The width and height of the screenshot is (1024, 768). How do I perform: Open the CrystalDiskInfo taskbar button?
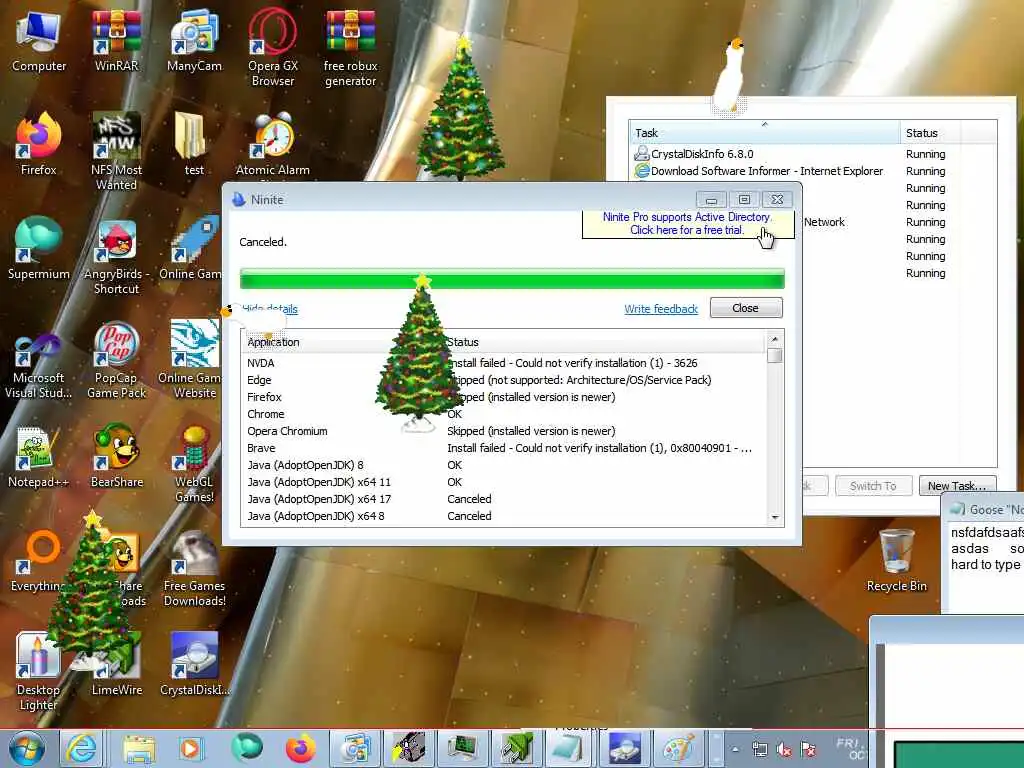[625, 748]
